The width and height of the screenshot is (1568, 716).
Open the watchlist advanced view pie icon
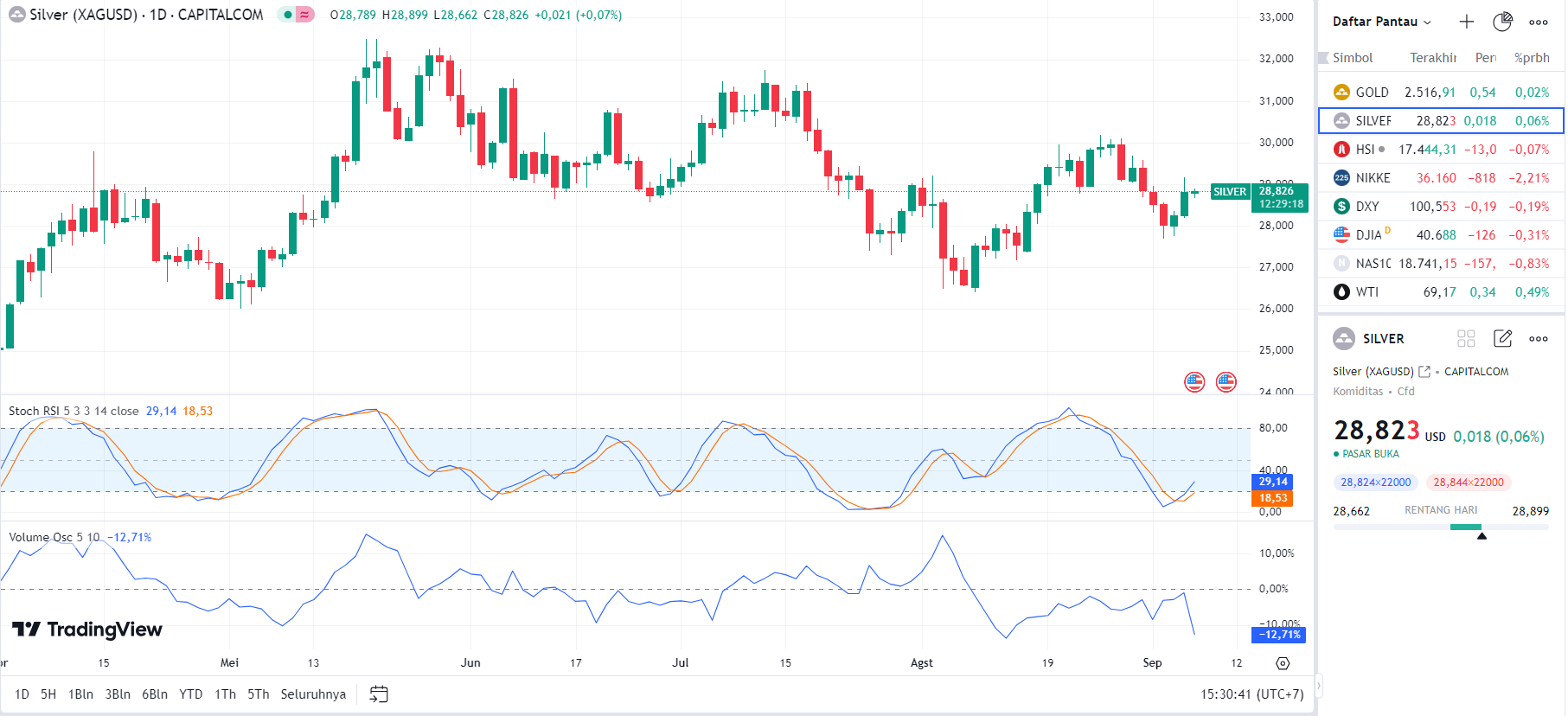click(x=1502, y=22)
